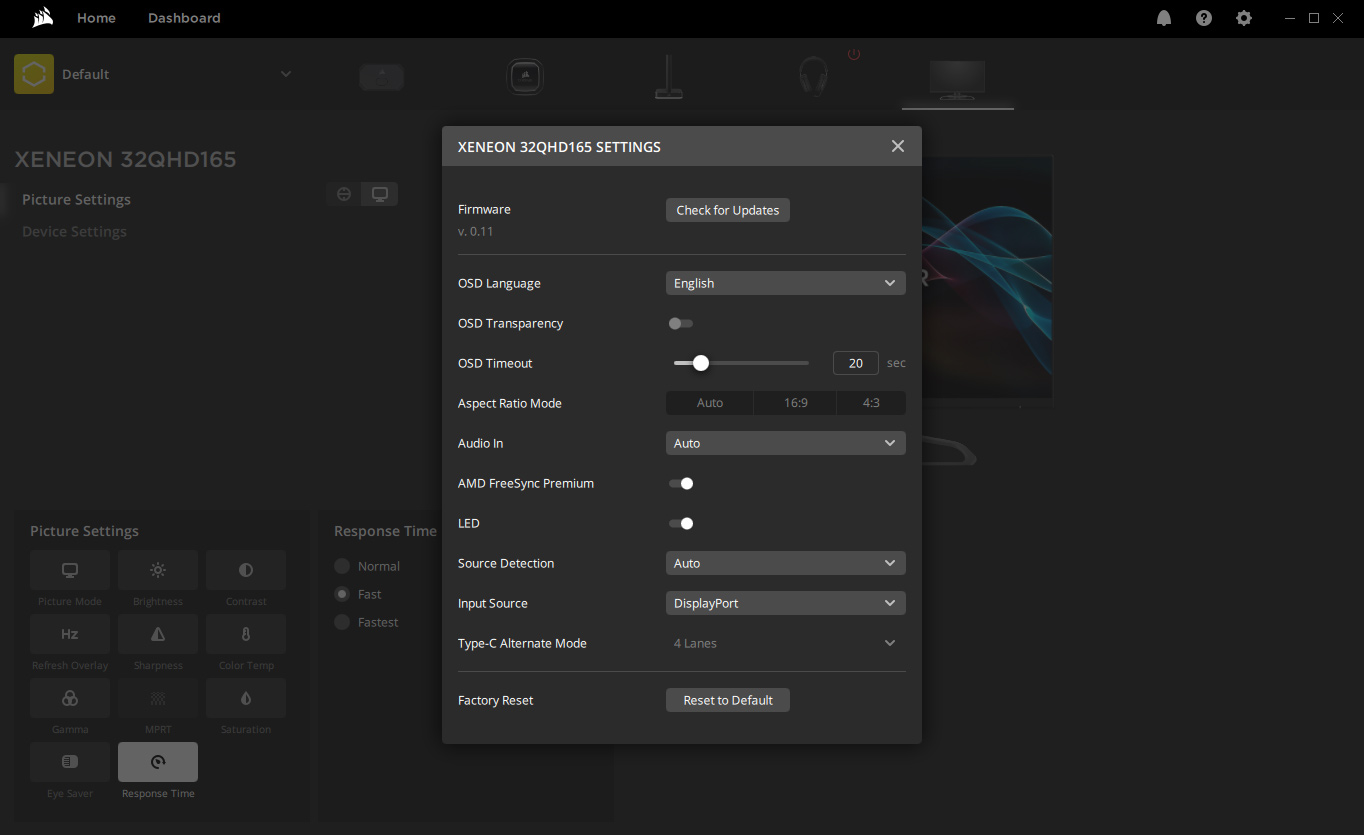This screenshot has width=1364, height=835.
Task: Click the OSD Timeout slider handle
Action: coord(701,363)
